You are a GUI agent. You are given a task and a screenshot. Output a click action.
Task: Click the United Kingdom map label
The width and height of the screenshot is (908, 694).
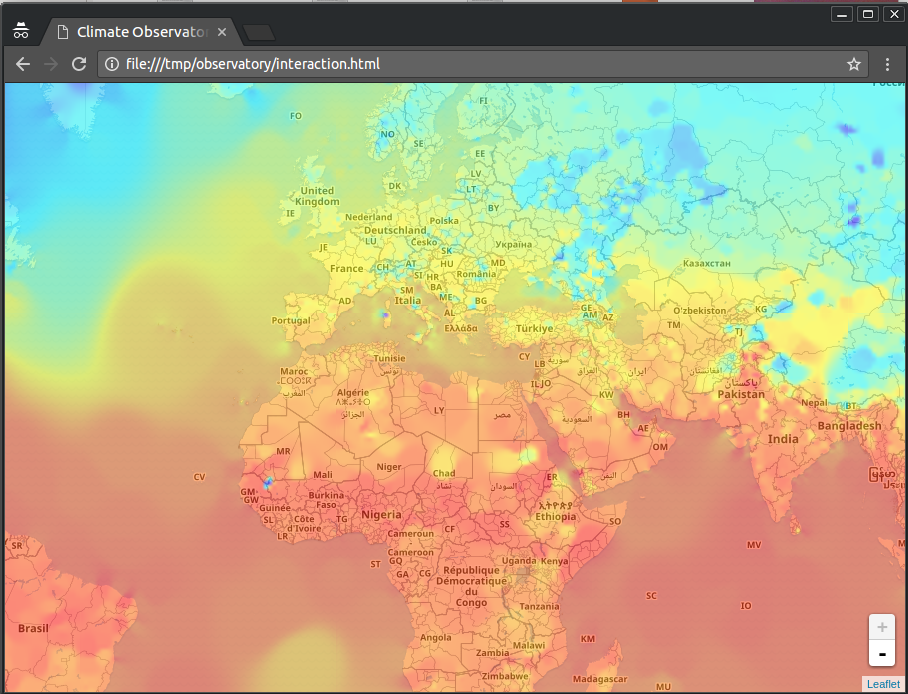(x=317, y=196)
